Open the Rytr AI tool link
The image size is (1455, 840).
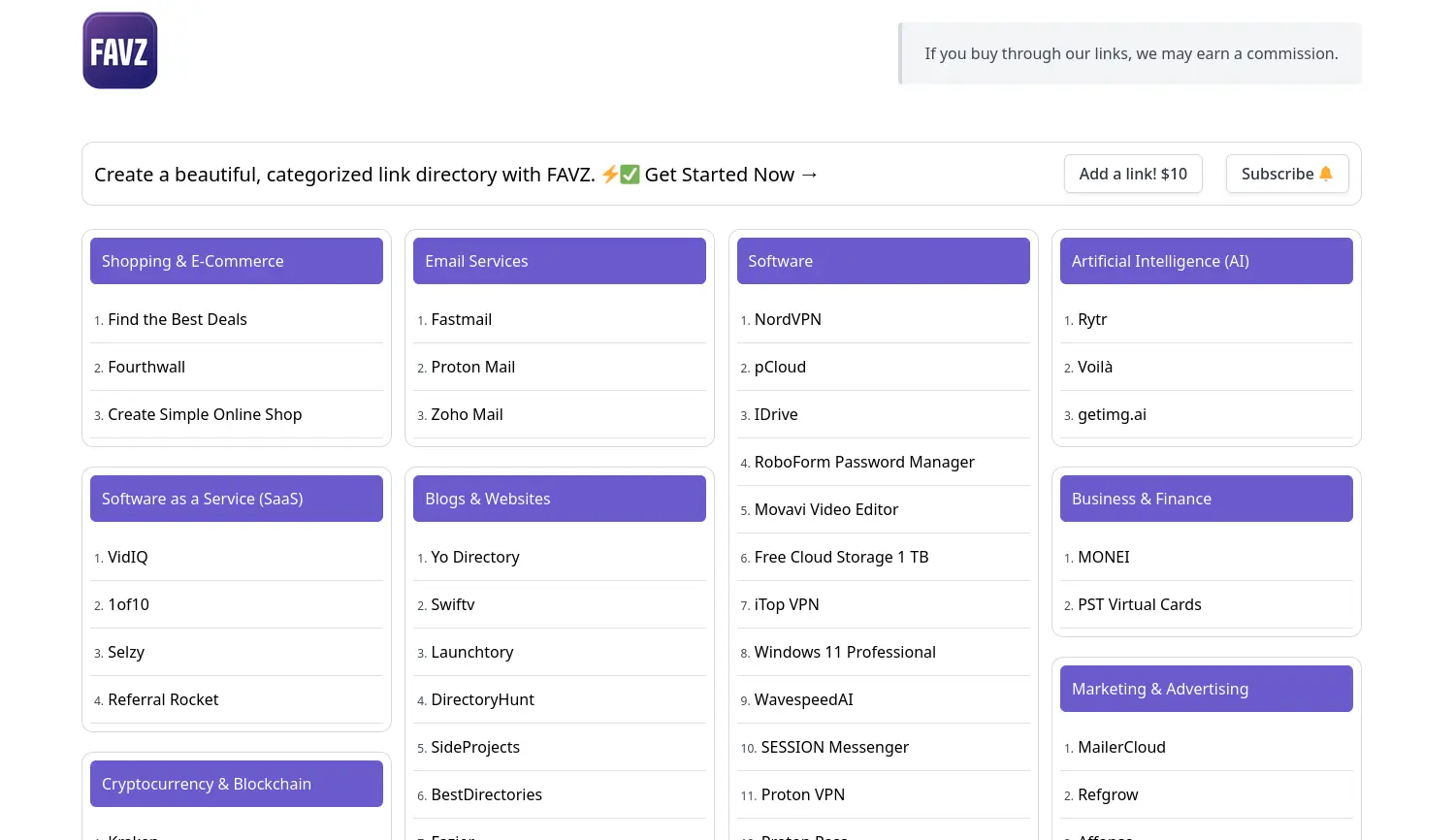click(1092, 319)
